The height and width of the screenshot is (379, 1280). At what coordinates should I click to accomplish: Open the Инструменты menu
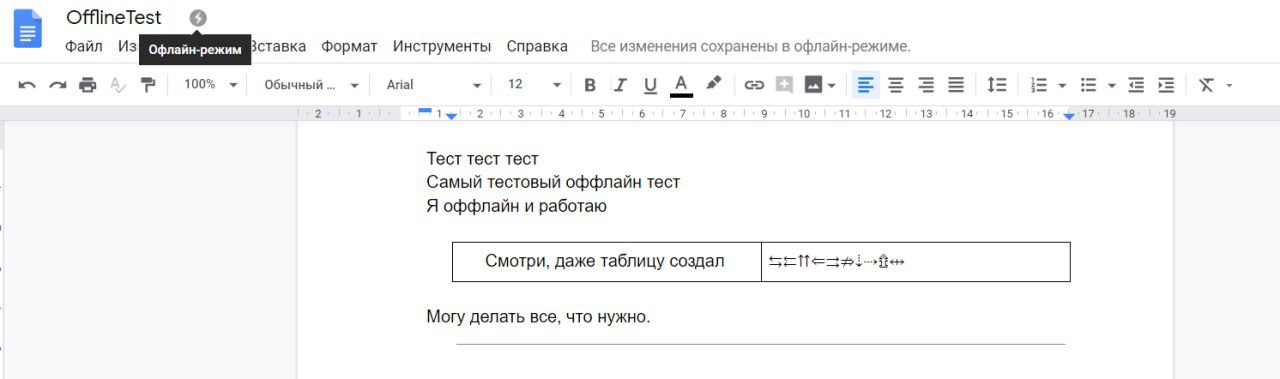(x=442, y=46)
